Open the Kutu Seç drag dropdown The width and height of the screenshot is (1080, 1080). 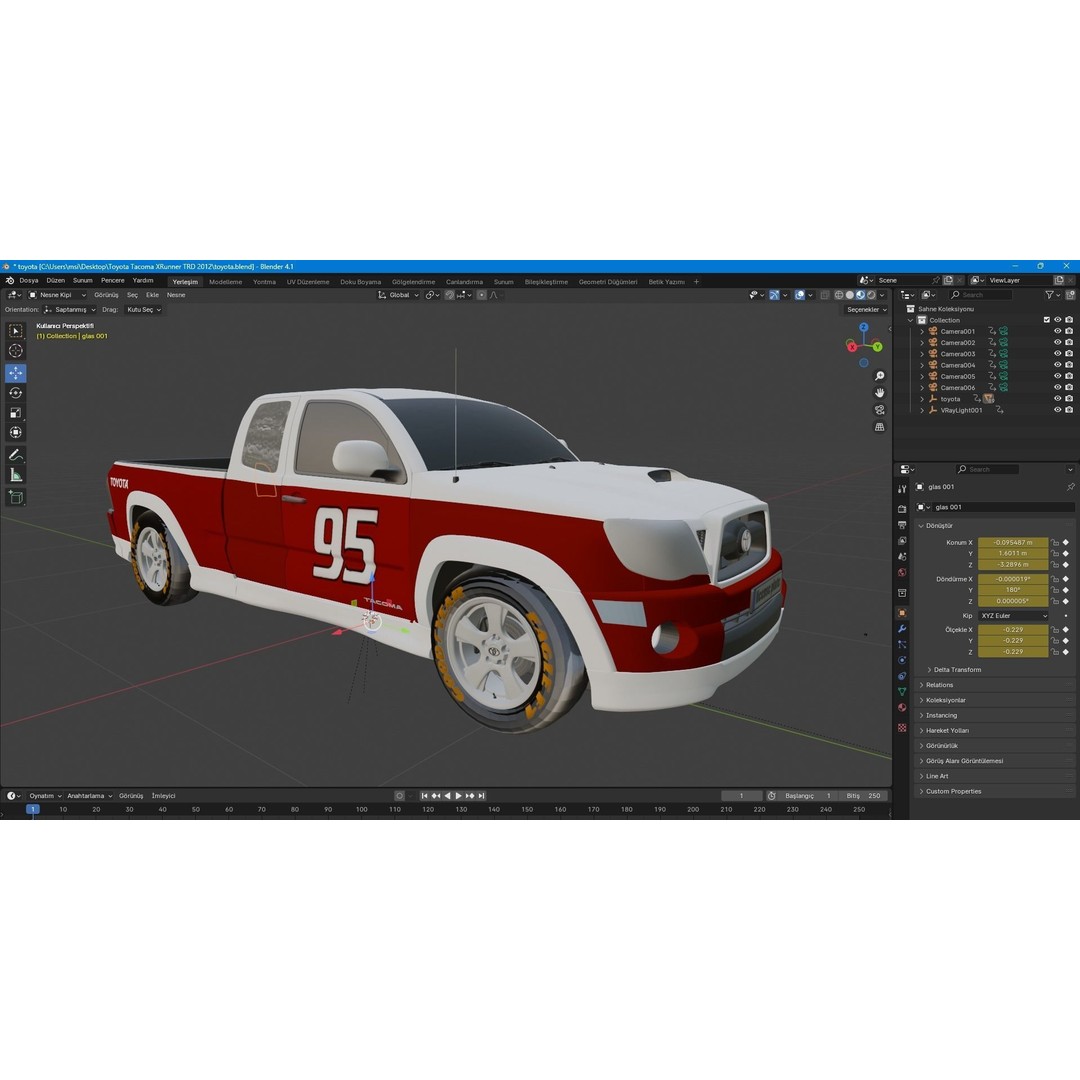click(x=143, y=310)
